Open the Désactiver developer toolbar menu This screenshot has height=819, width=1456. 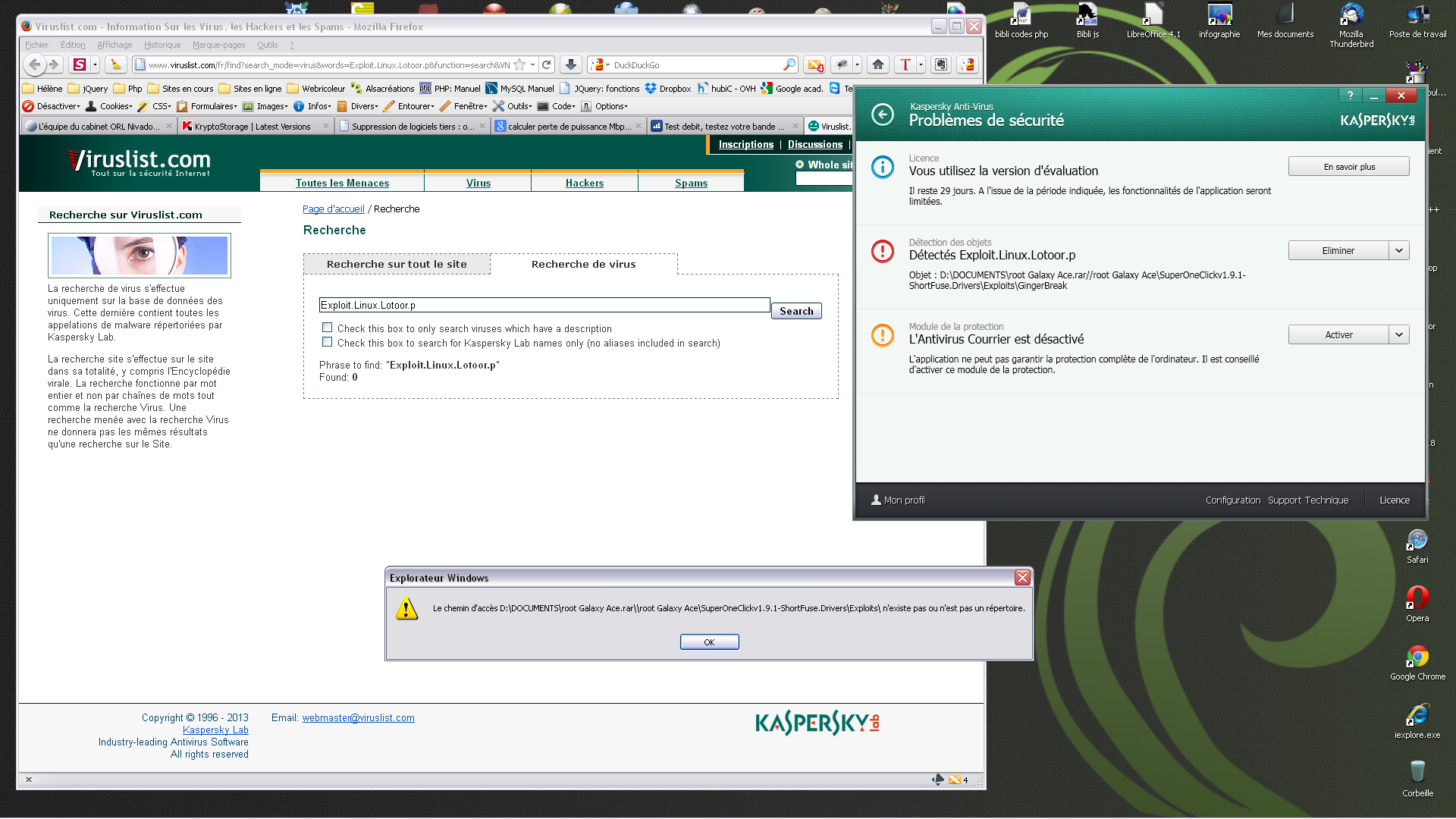click(52, 106)
